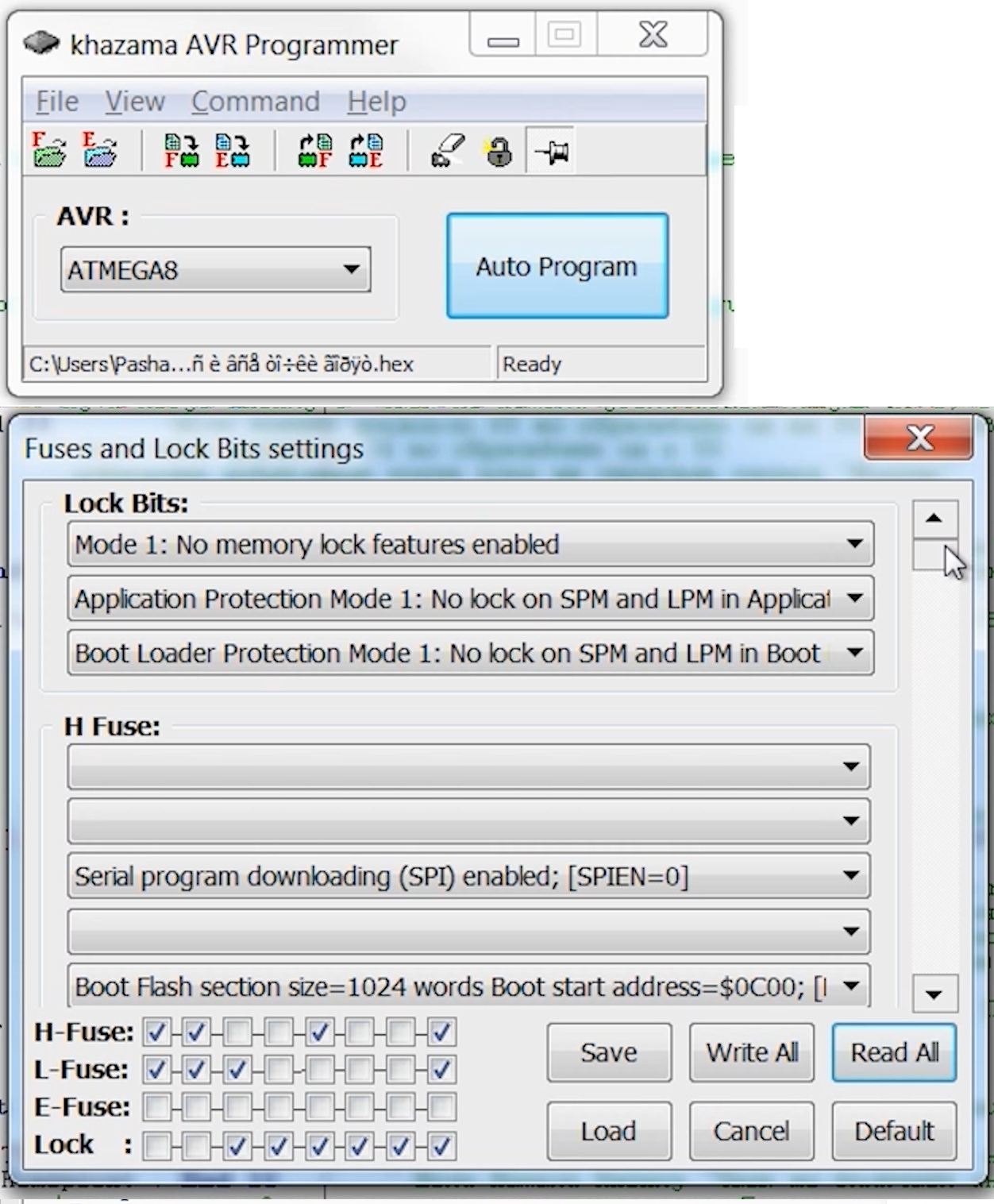The width and height of the screenshot is (994, 1204).
Task: Open the second empty H Fuse dropdown
Action: pos(468,820)
